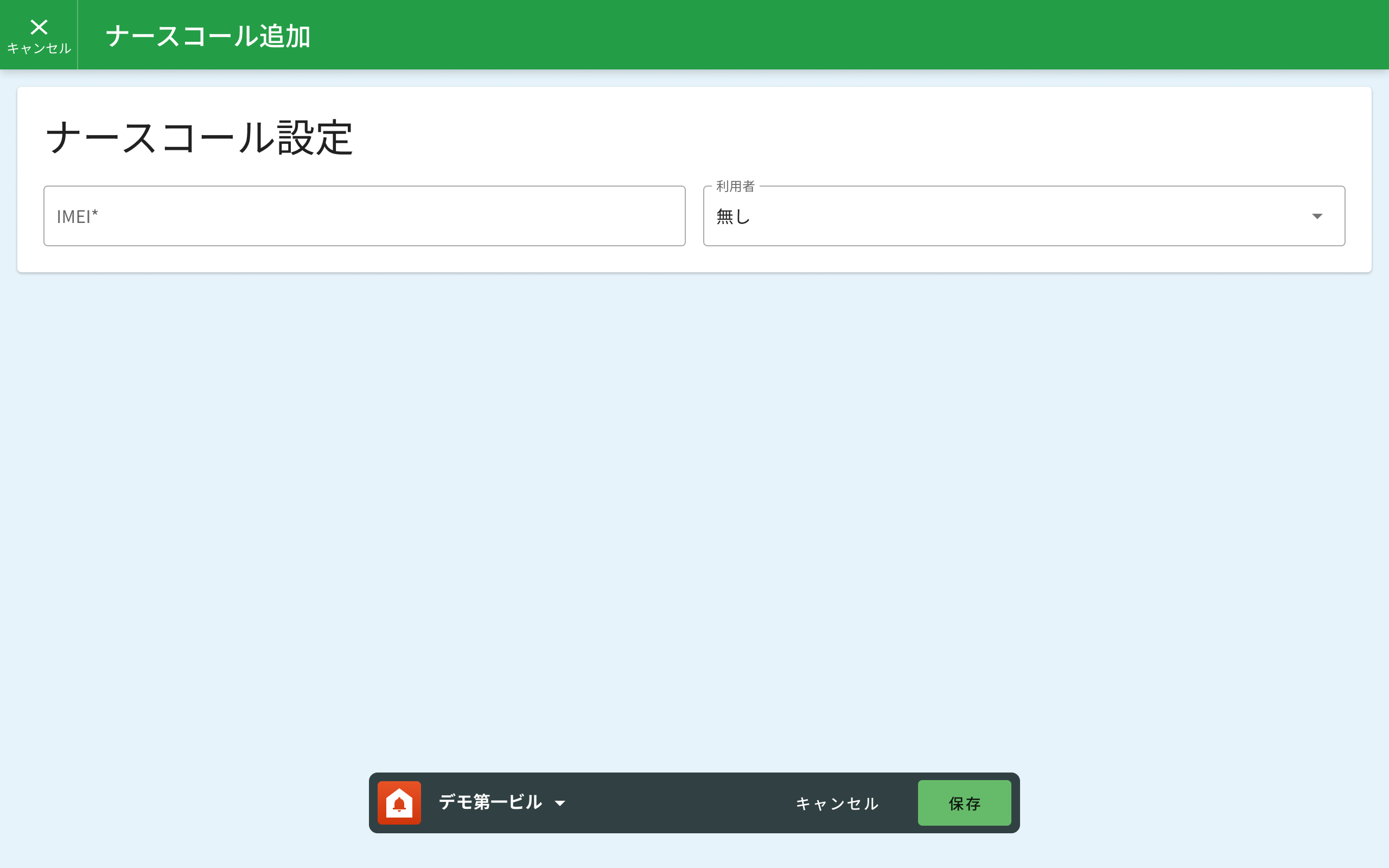Click the ナースコール設定 heading

click(x=199, y=138)
